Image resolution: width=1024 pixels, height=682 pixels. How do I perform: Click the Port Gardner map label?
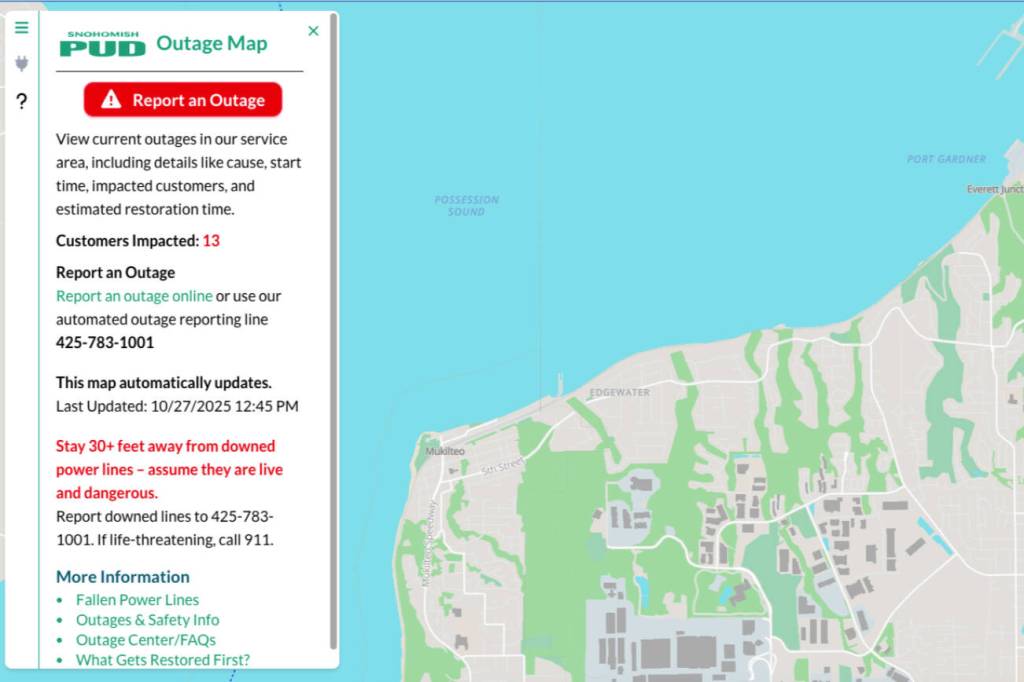click(x=946, y=159)
